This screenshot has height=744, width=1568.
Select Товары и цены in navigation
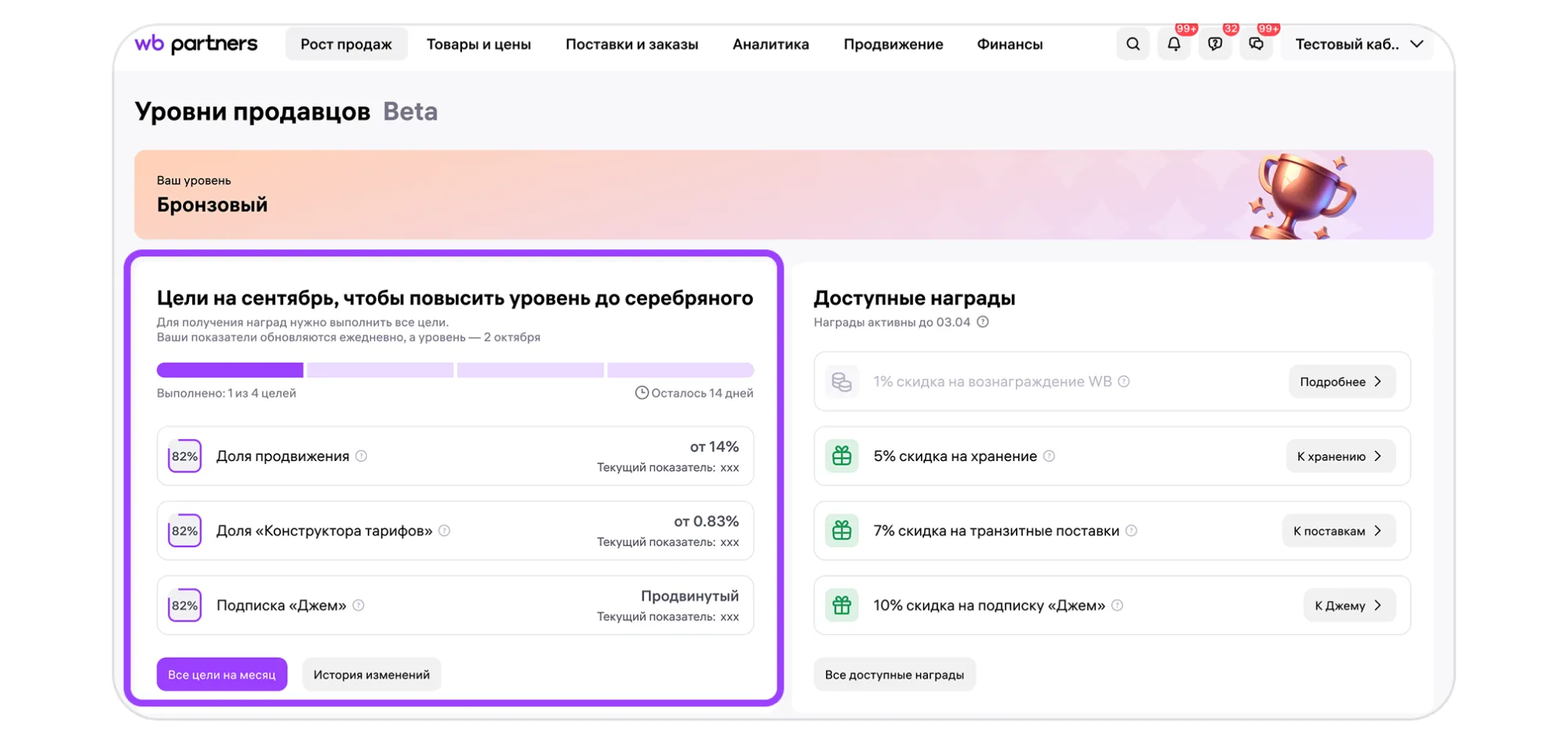pyautogui.click(x=478, y=45)
